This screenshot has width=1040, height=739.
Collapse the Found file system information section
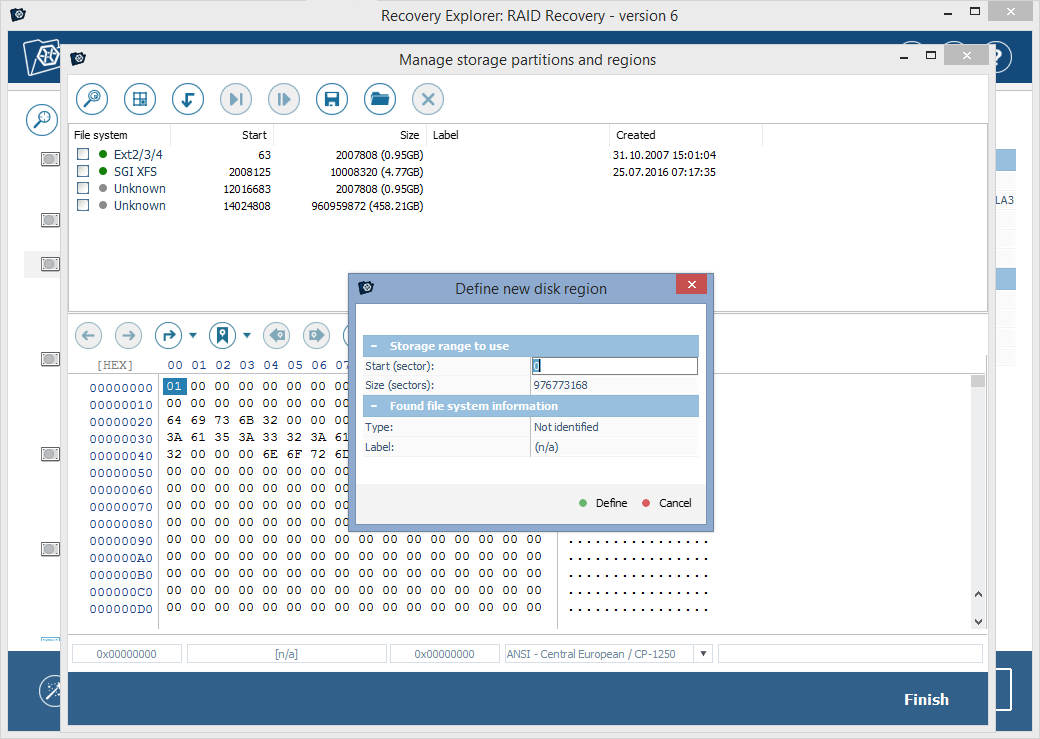click(374, 406)
